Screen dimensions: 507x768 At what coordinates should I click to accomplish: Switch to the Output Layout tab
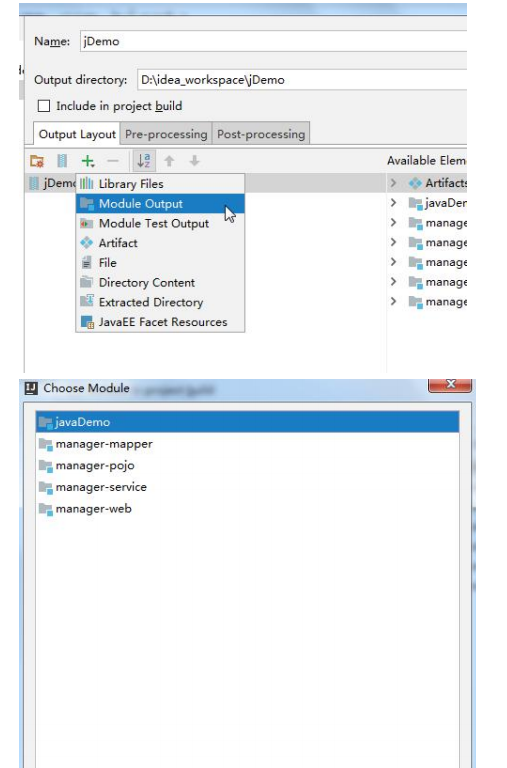pyautogui.click(x=77, y=134)
